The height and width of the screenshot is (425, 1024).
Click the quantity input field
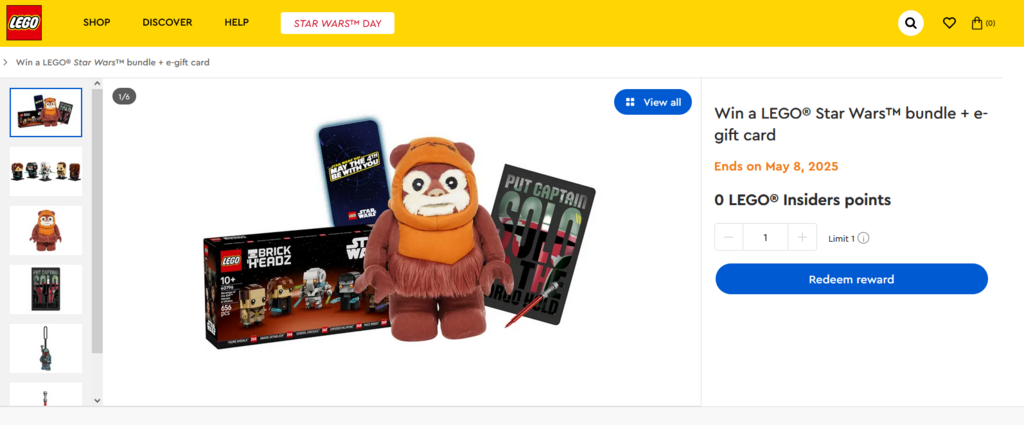click(x=765, y=238)
